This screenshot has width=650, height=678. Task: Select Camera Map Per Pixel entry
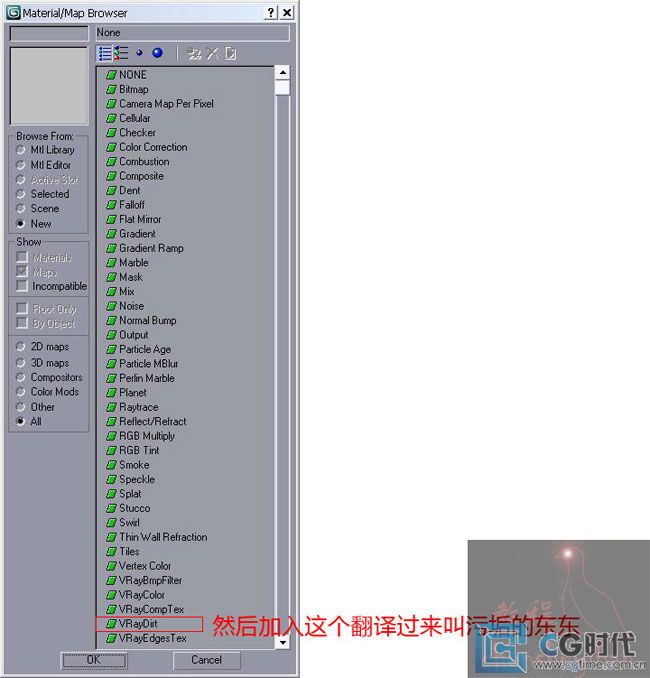pyautogui.click(x=166, y=104)
